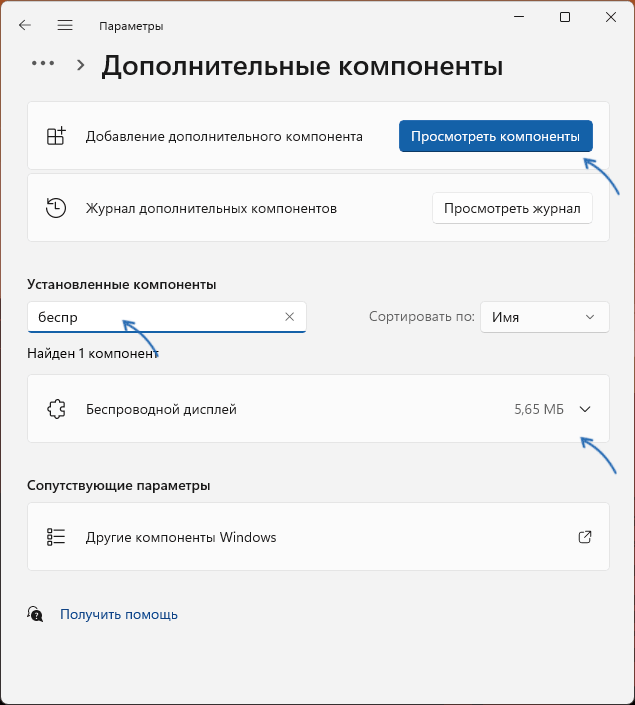
Task: Click Просмотреть компоненты button
Action: coord(496,136)
